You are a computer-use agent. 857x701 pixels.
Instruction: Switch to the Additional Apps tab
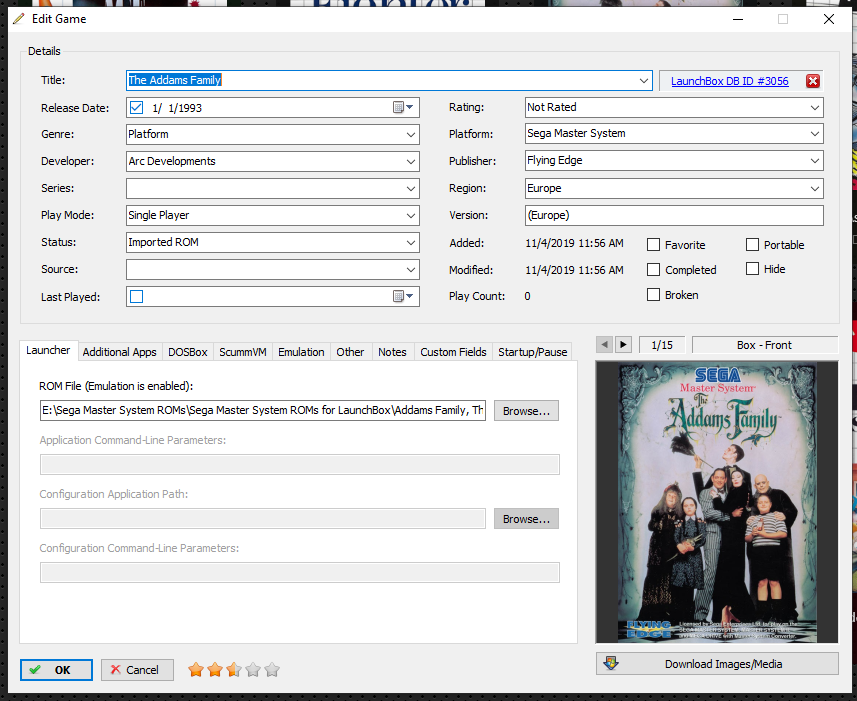[x=120, y=352]
